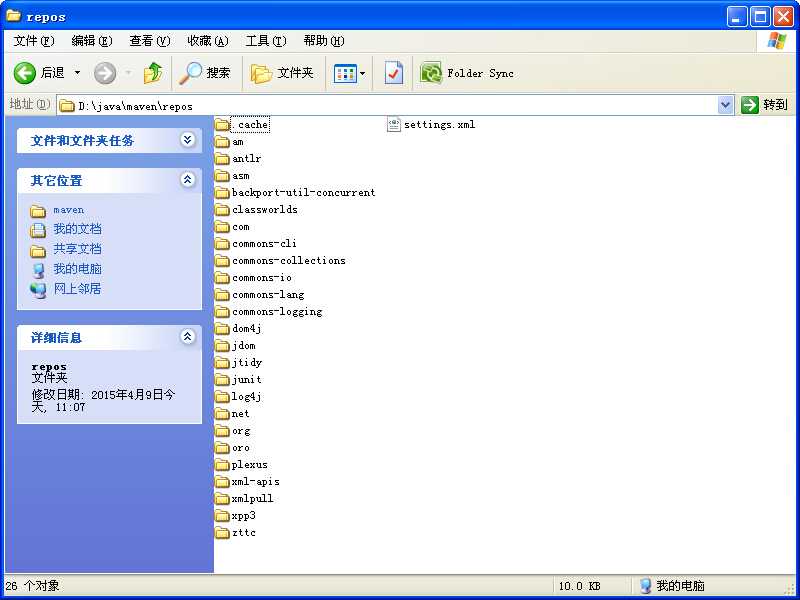Click the Windows flag logo throbber

(x=777, y=40)
